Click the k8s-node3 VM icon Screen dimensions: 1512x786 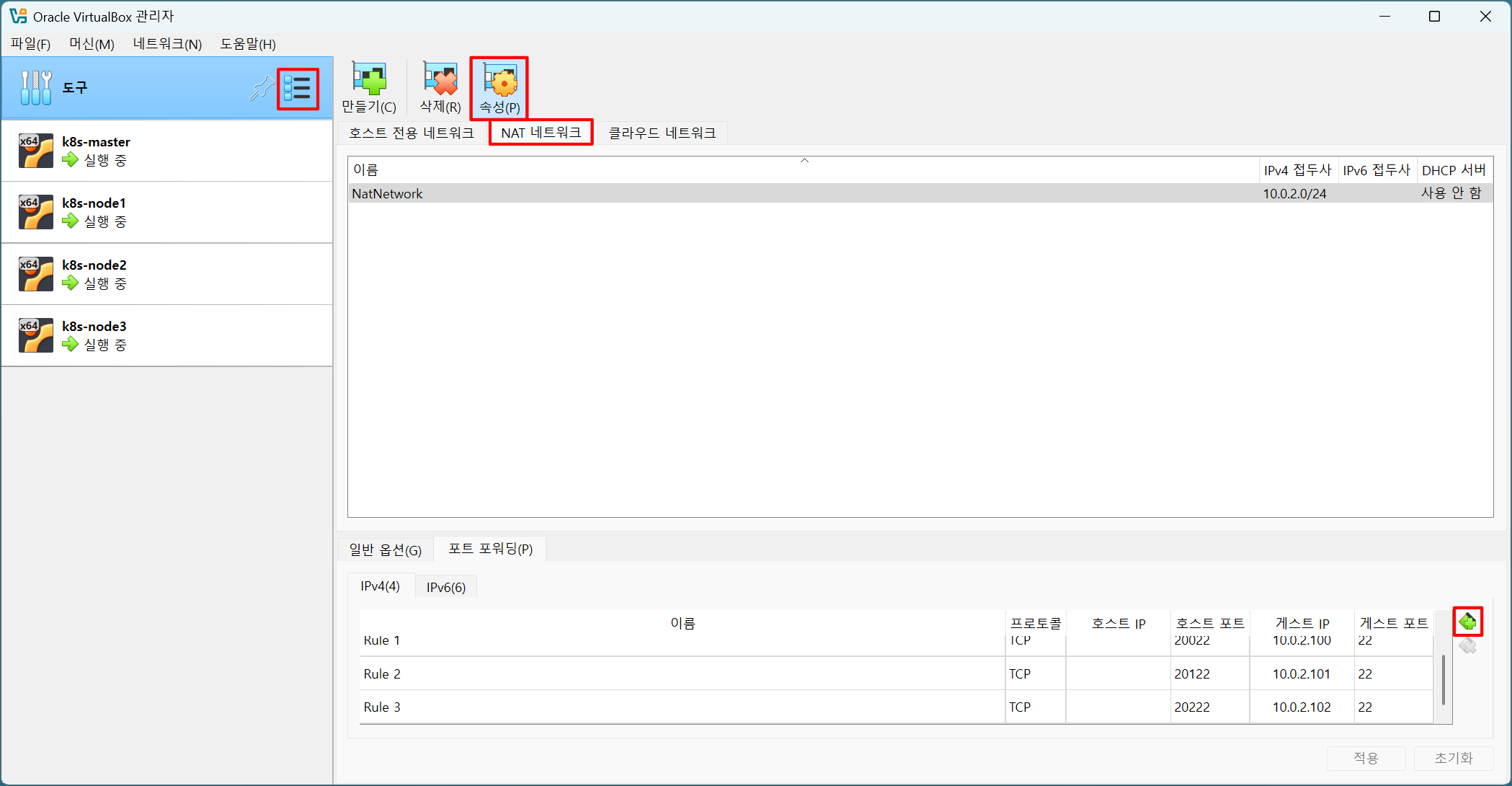tap(36, 335)
